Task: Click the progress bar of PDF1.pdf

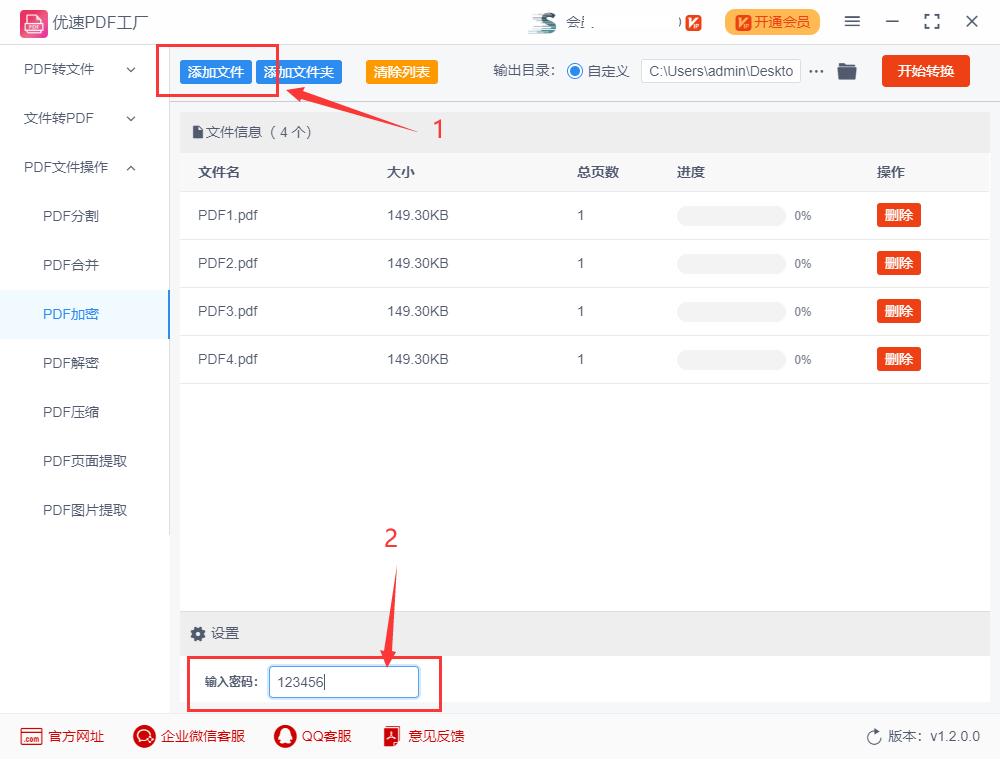Action: (731, 215)
